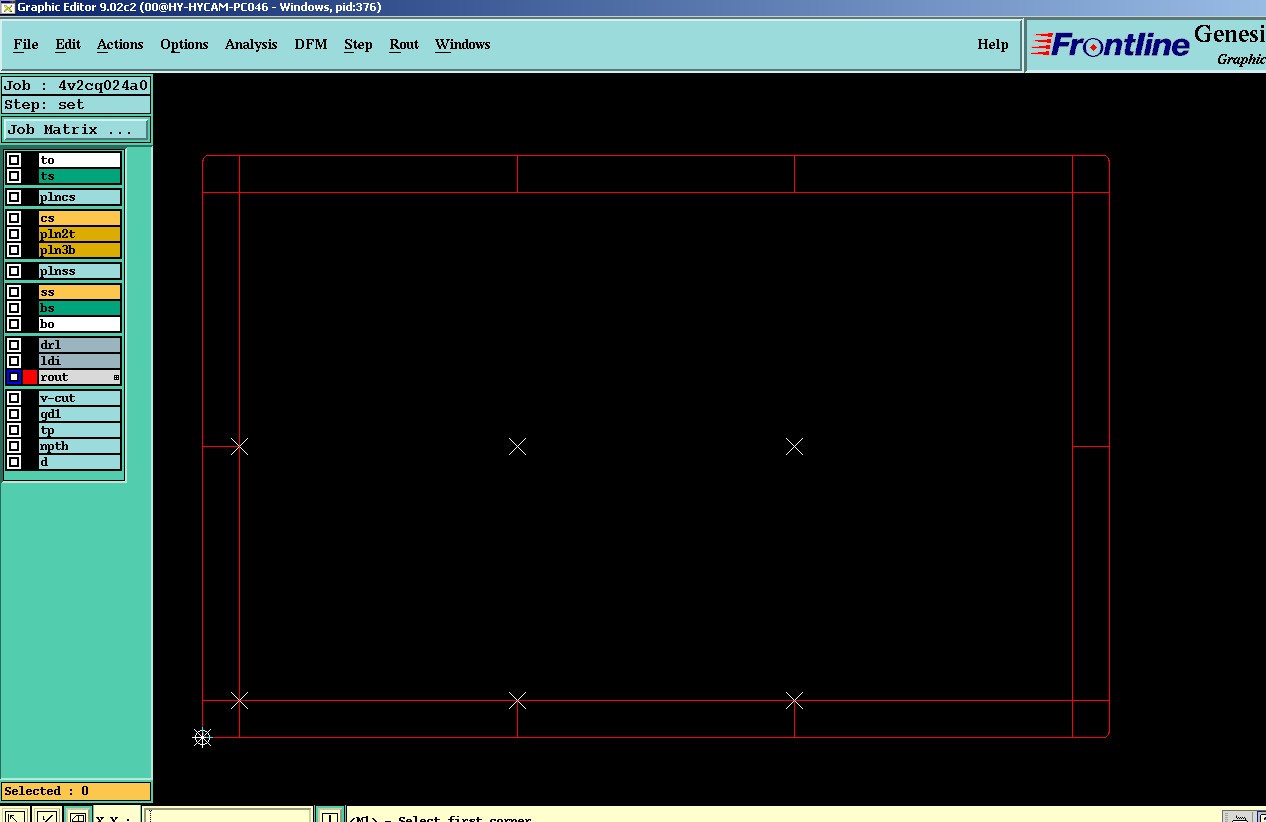The width and height of the screenshot is (1266, 822).
Task: Open the Options menu
Action: pos(184,44)
